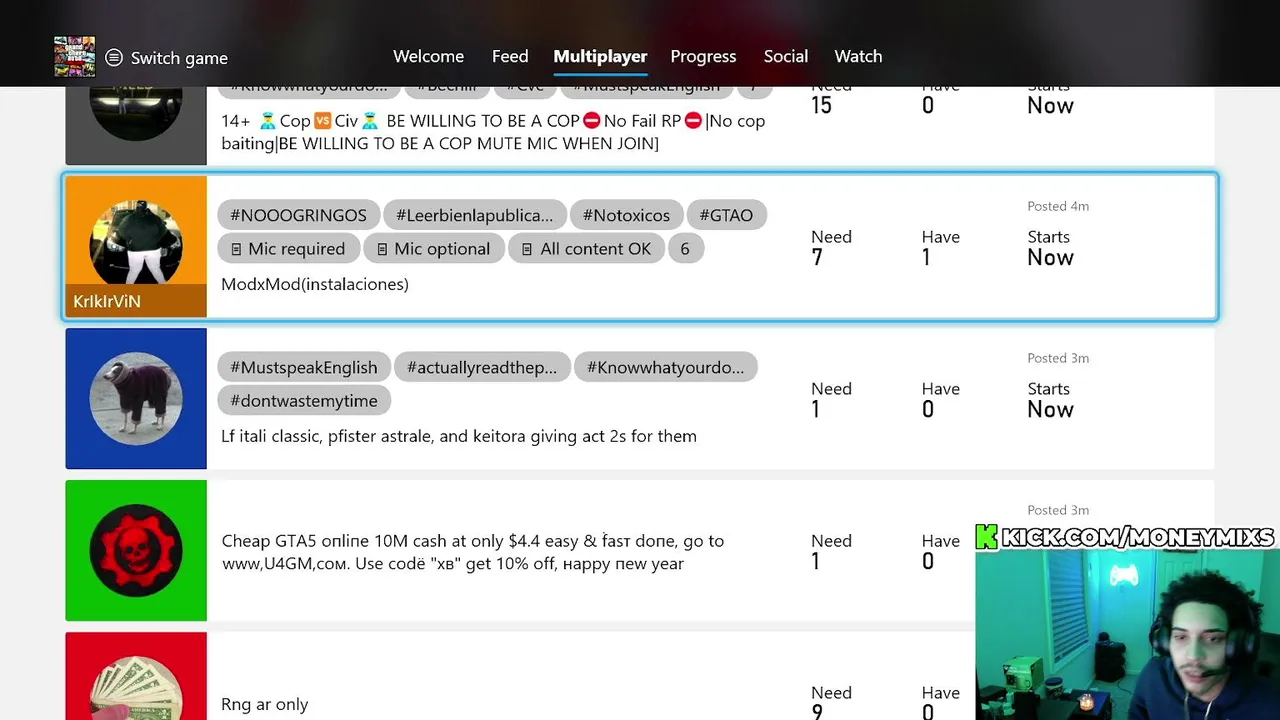Image resolution: width=1280 pixels, height=720 pixels.
Task: Open the dog avatar thumbnail on blue
Action: click(136, 398)
